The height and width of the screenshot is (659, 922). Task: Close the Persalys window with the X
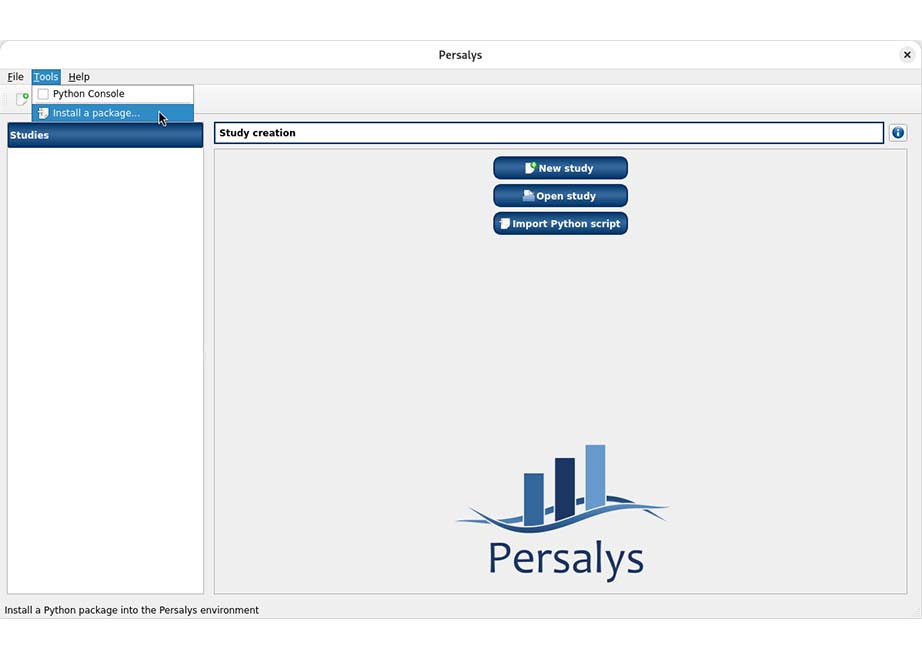907,55
